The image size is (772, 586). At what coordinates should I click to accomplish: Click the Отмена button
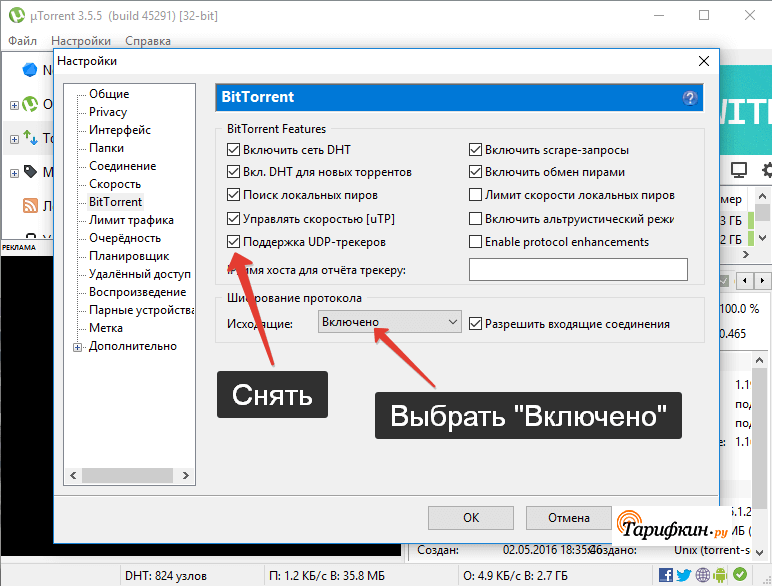pos(569,518)
